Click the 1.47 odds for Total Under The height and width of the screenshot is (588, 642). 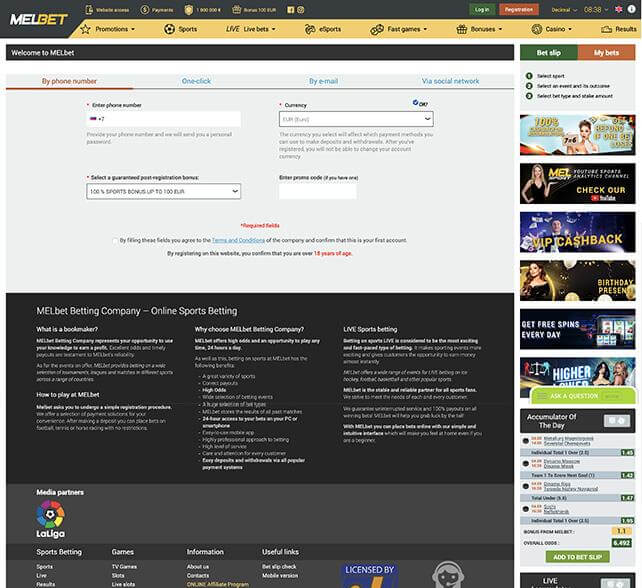627,498
